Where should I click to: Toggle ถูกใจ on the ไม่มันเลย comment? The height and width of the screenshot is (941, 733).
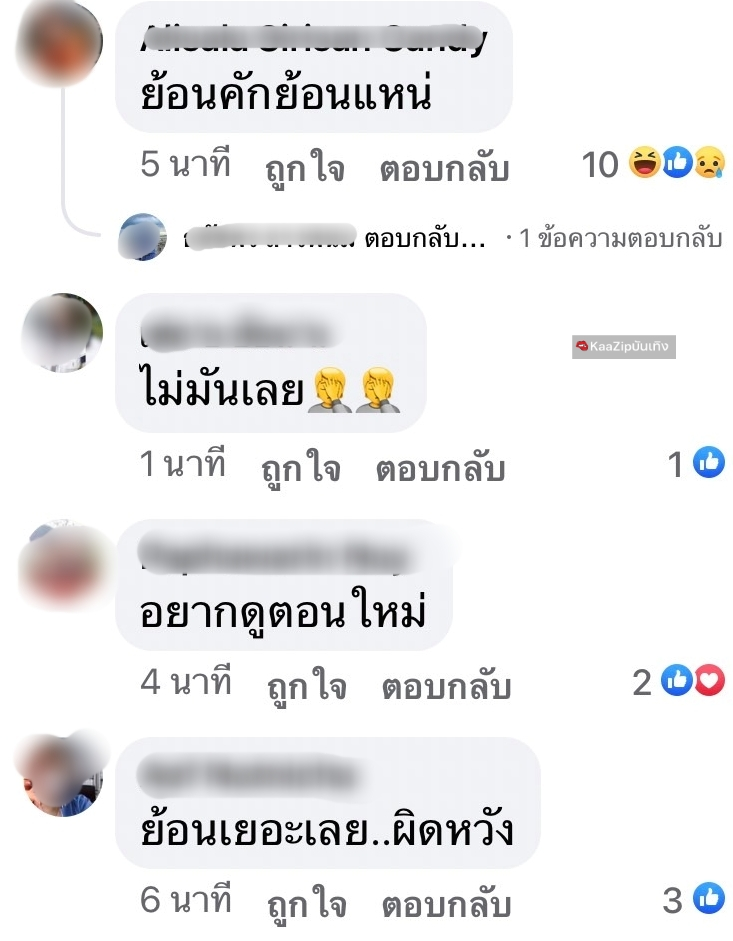point(301,469)
